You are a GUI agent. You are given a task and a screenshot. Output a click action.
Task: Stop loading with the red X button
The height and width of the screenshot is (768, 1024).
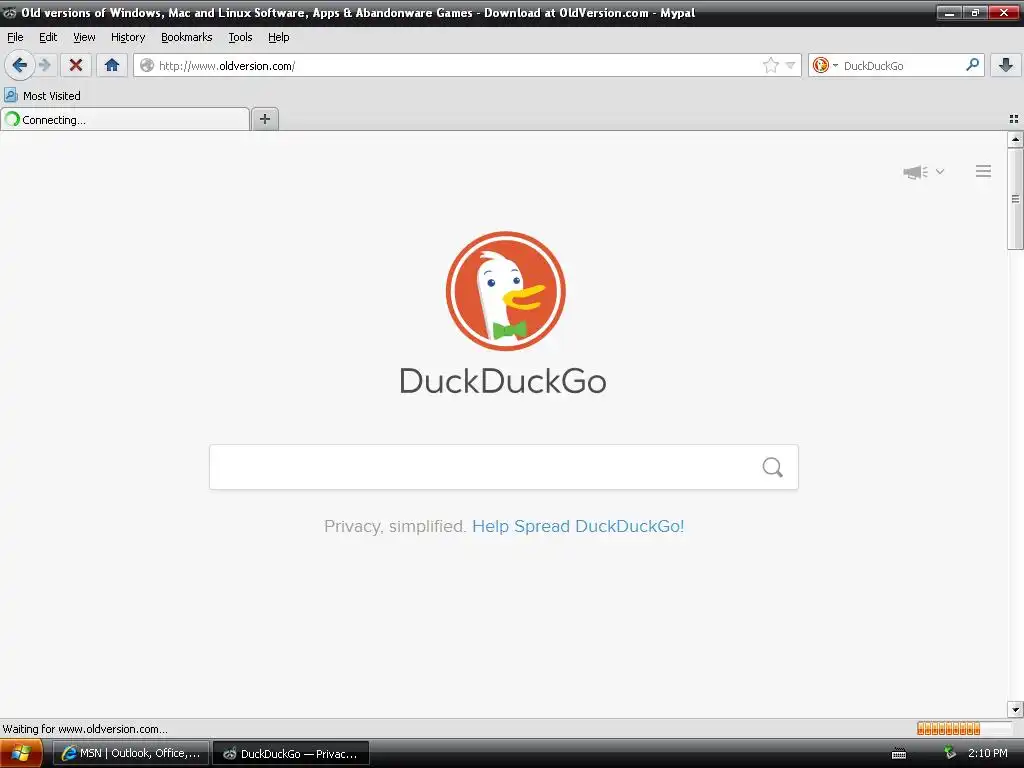tap(76, 65)
